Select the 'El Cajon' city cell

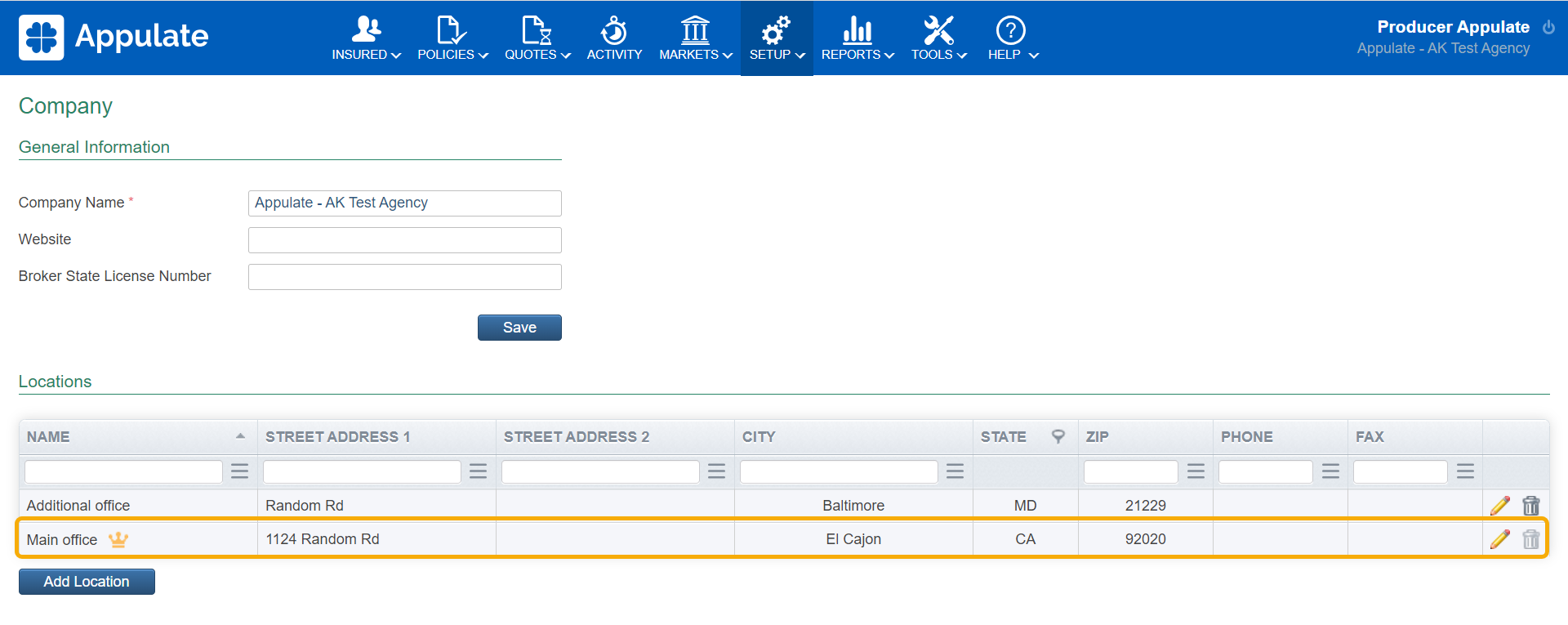853,539
